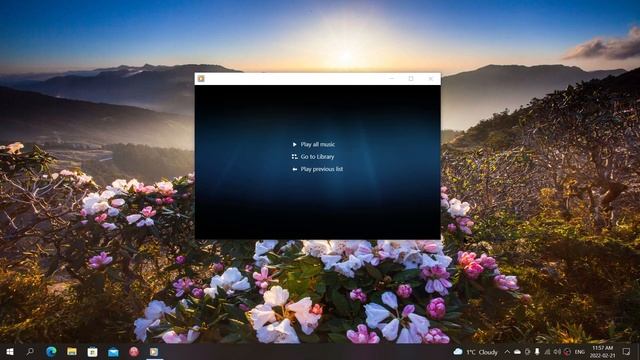This screenshot has width=640, height=360.
Task: Select Play previous list option
Action: 318,169
